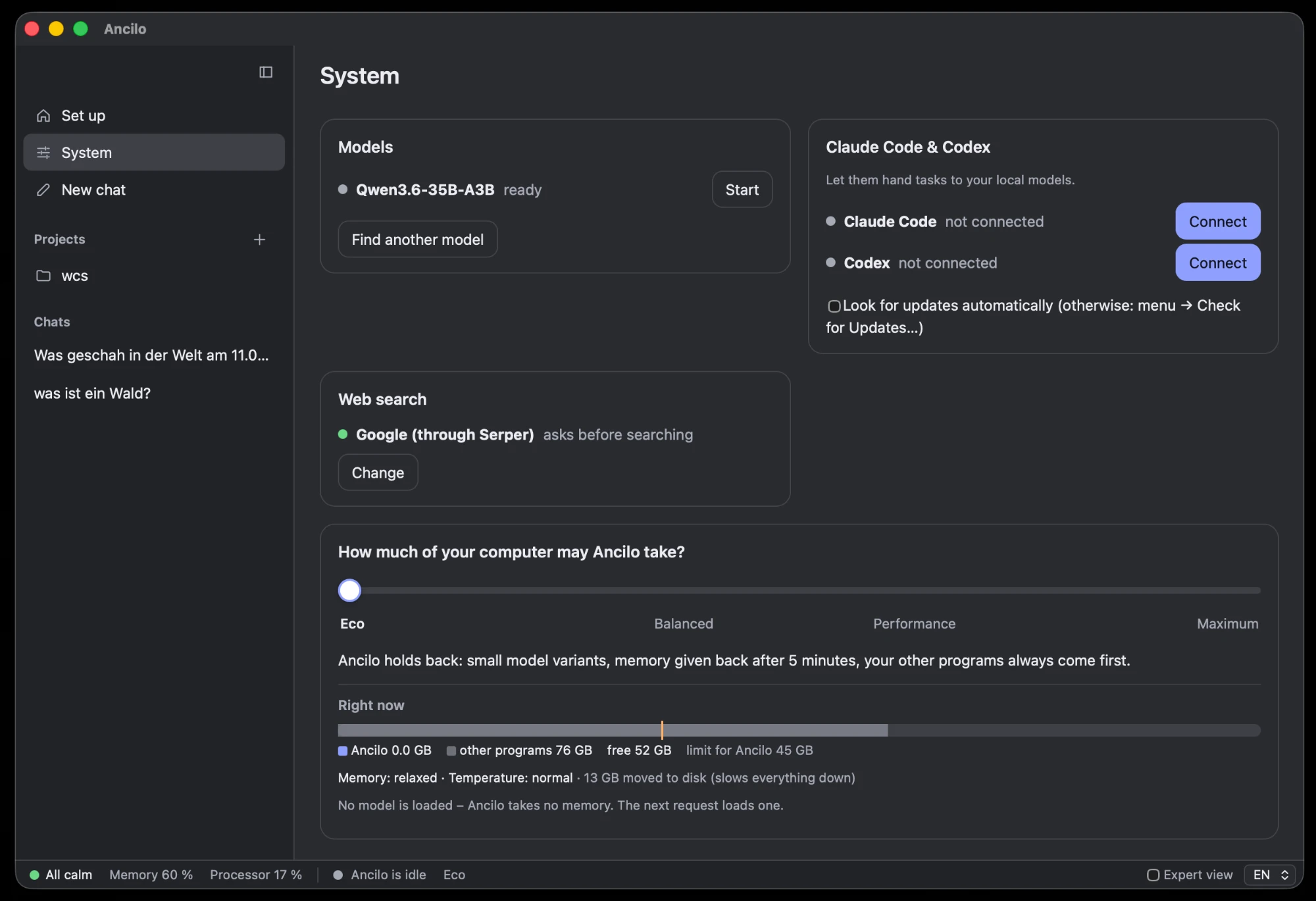
Task: Change the web search provider
Action: pos(378,473)
